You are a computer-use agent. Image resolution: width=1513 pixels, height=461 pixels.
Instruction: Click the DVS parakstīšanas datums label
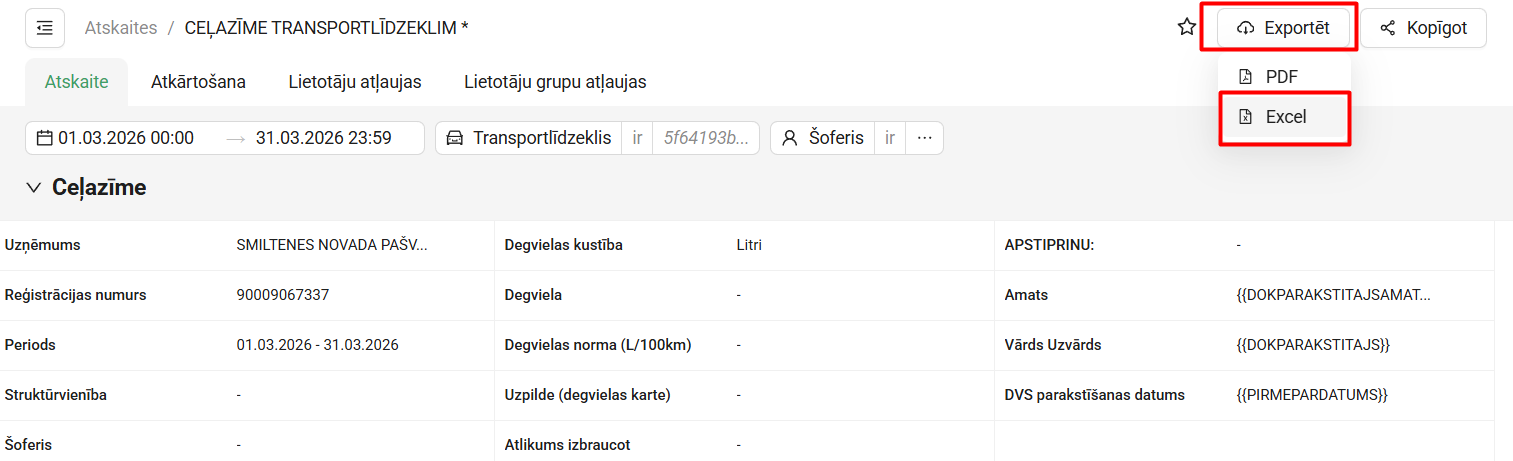pos(1095,395)
